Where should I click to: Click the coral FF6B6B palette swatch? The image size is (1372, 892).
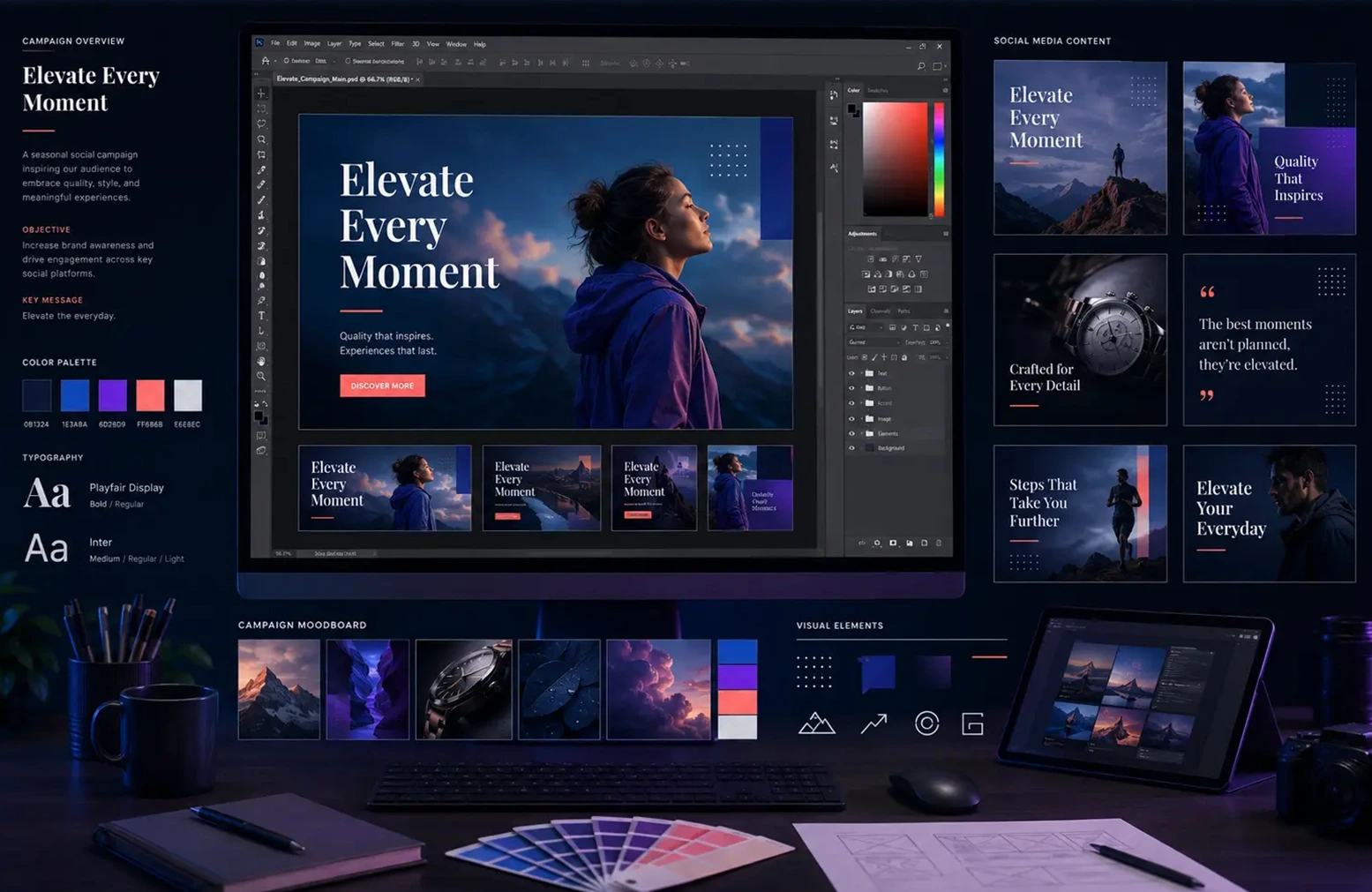(x=150, y=395)
